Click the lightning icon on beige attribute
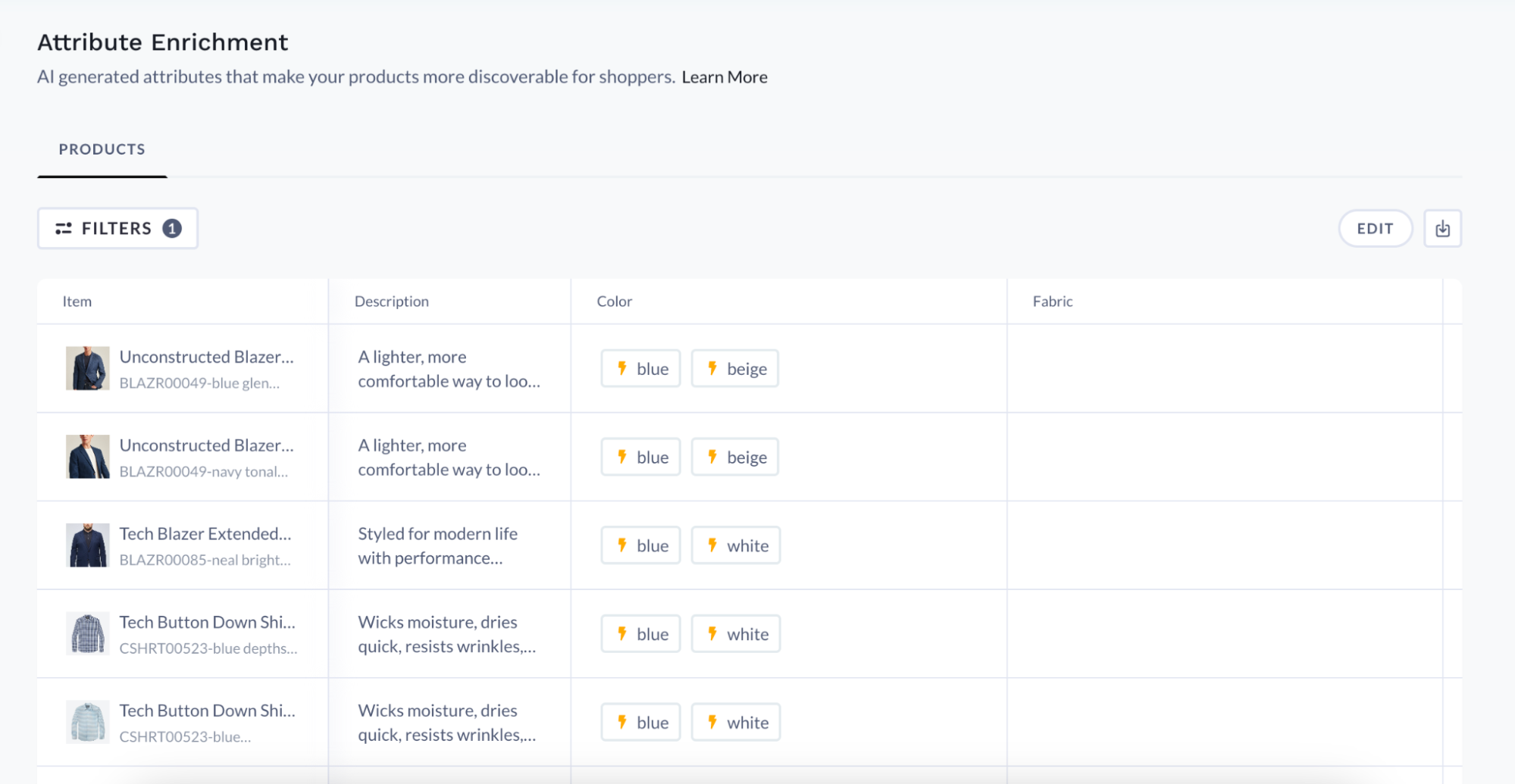This screenshot has height=784, width=1515. click(713, 368)
